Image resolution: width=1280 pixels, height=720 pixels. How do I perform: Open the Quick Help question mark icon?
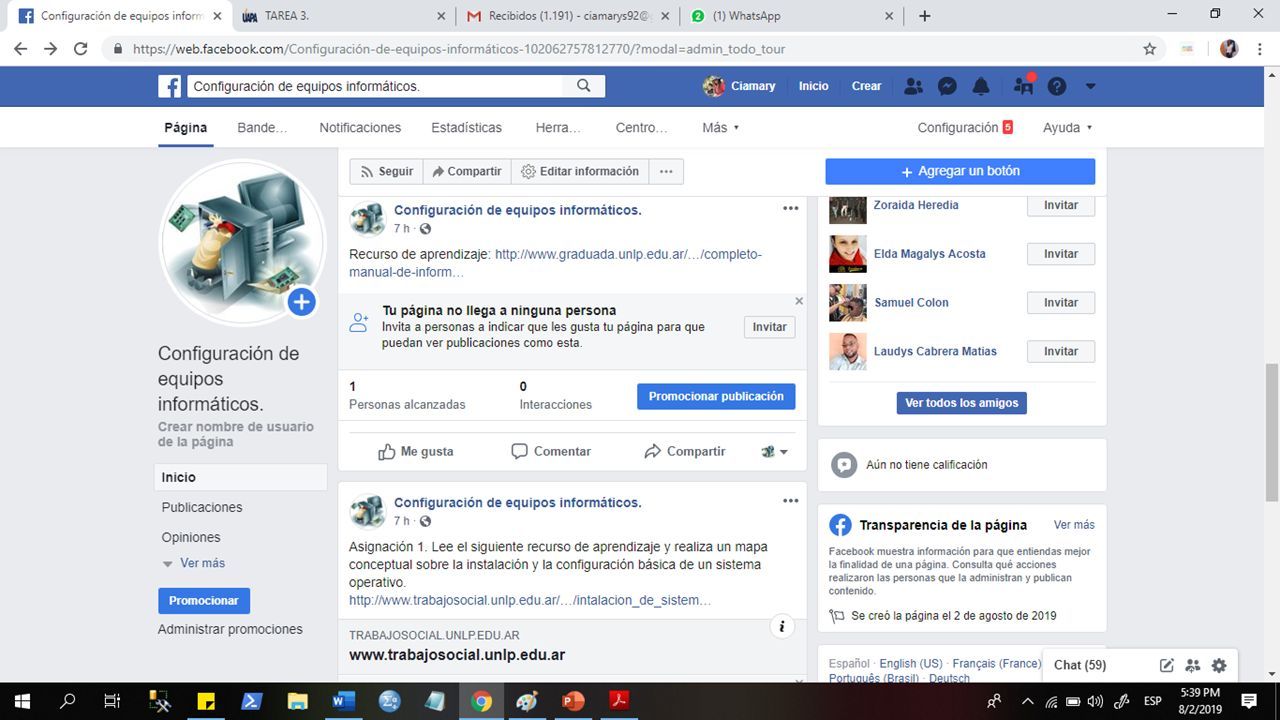click(1057, 86)
